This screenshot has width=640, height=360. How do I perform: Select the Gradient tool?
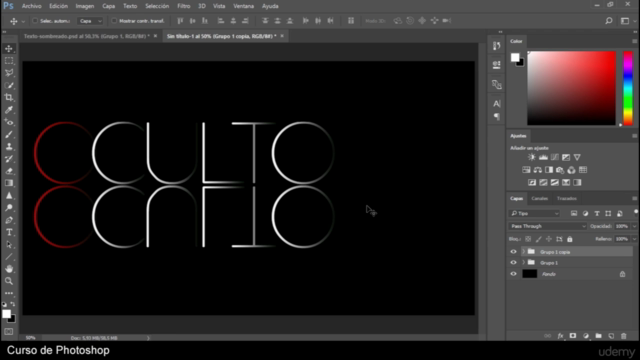9,183
